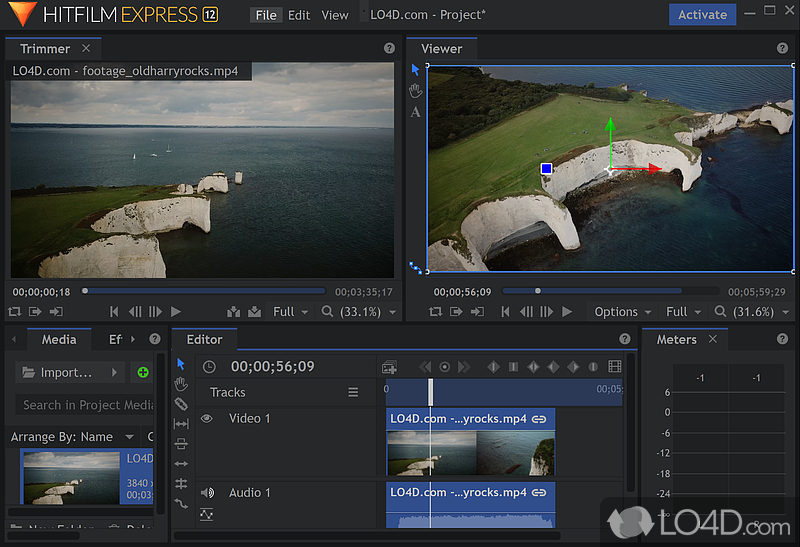Image resolution: width=800 pixels, height=547 pixels.
Task: Toggle Video 1 track visibility eye
Action: point(207,419)
